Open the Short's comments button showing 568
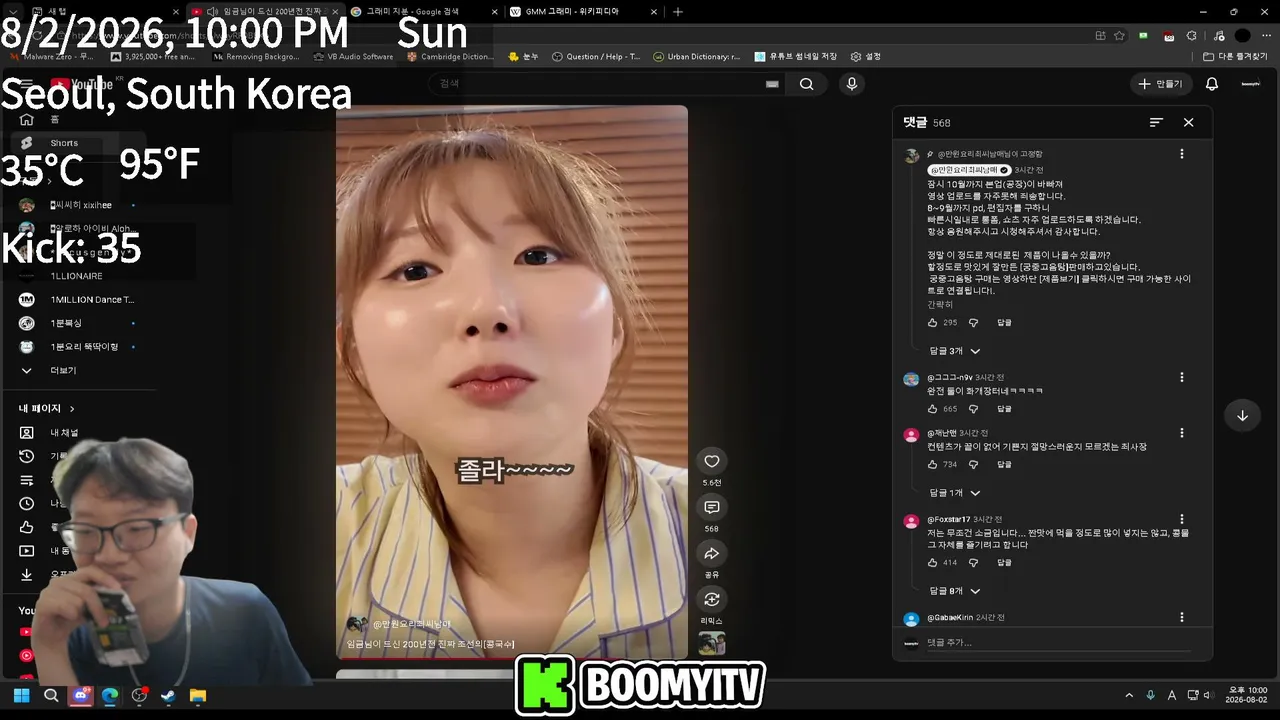 [712, 507]
